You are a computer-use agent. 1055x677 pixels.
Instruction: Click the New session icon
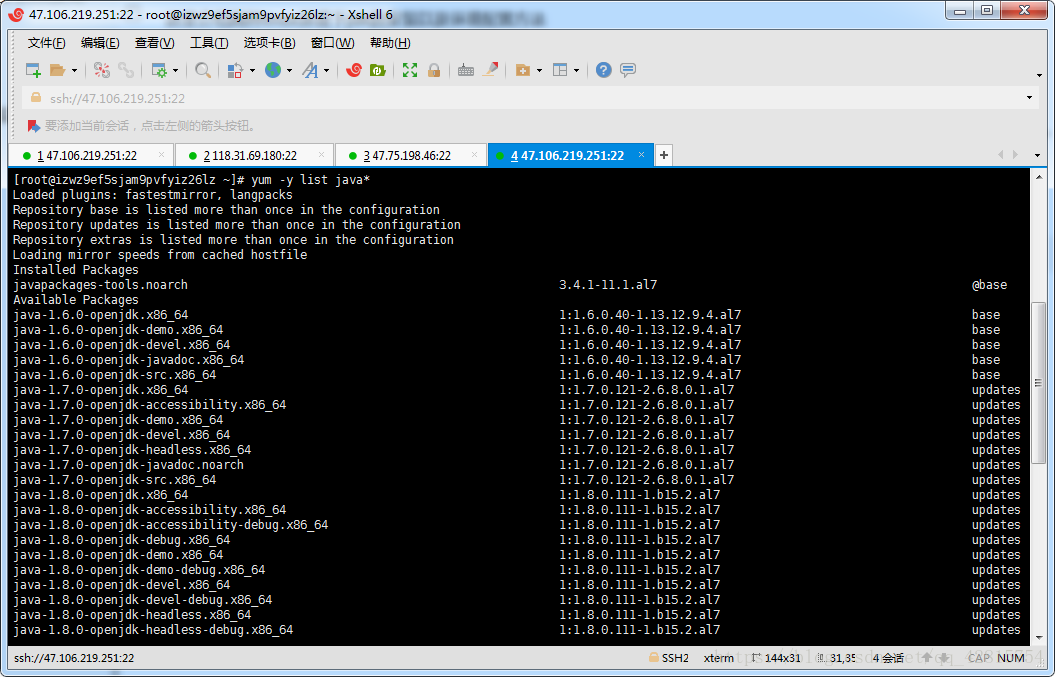point(33,70)
